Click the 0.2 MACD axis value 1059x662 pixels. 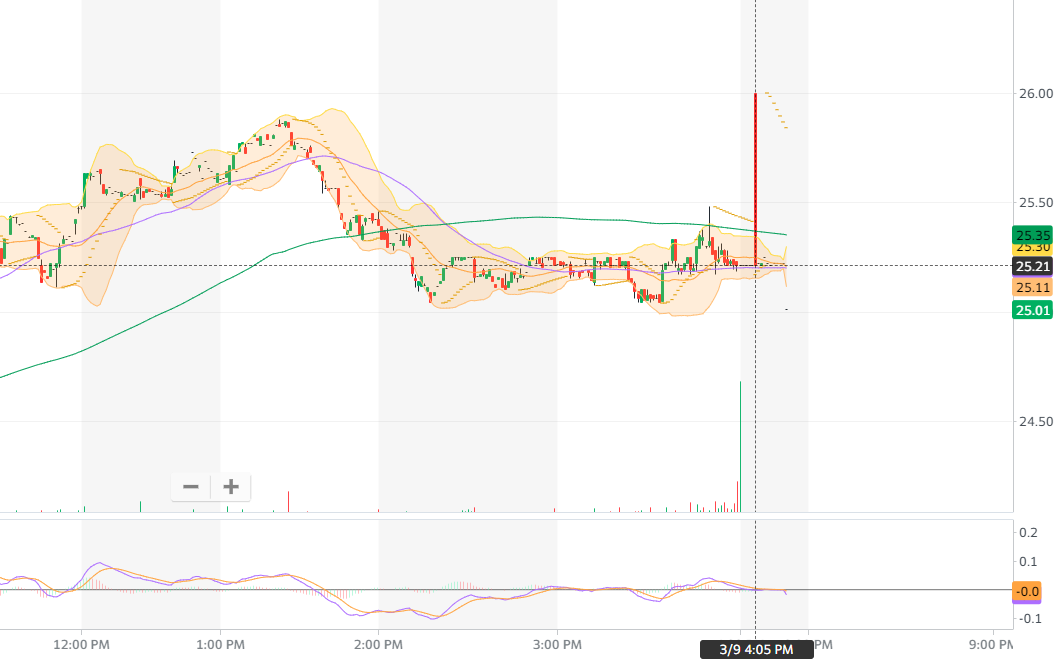pos(1028,533)
